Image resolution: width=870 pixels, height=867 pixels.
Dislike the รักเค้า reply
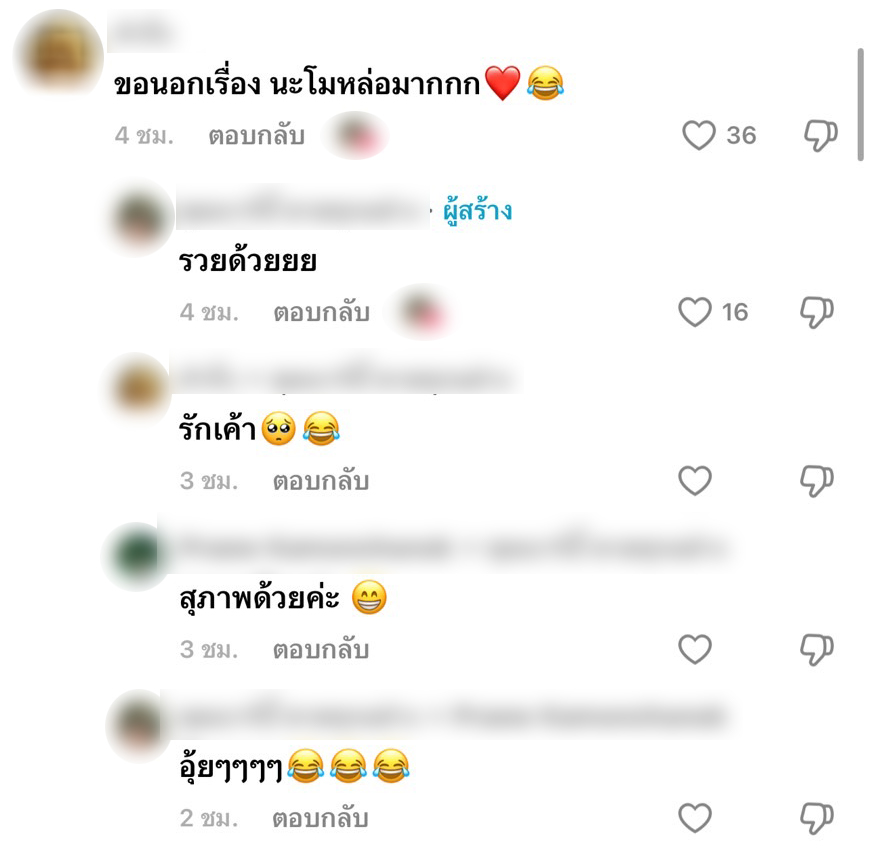pyautogui.click(x=817, y=481)
